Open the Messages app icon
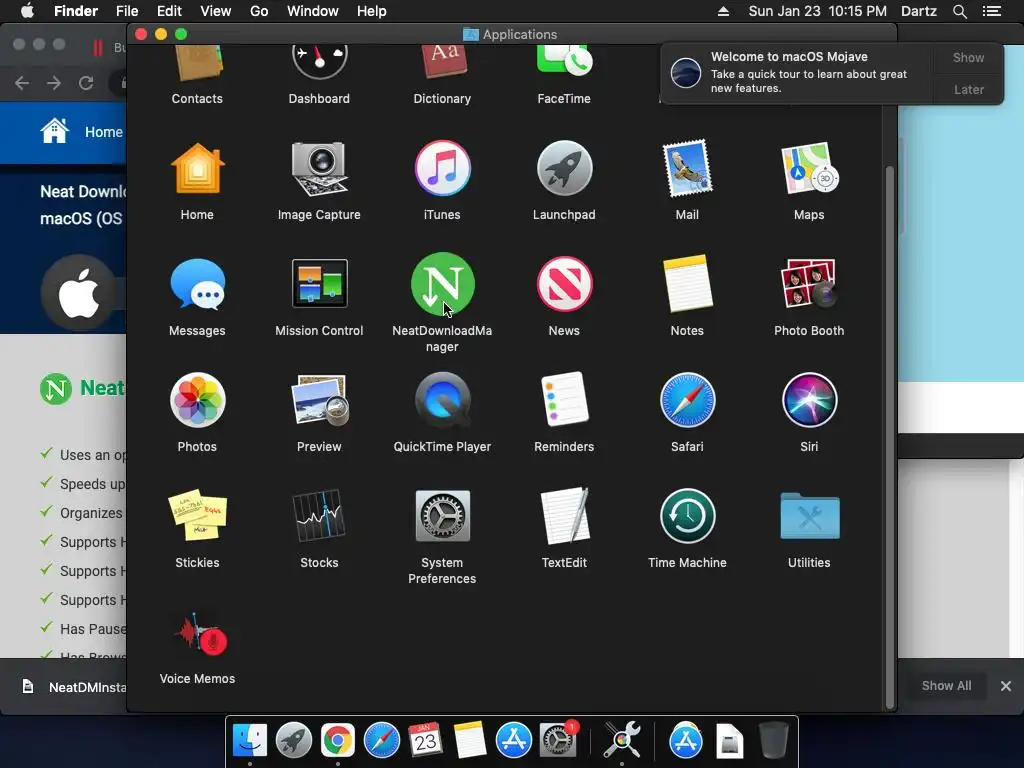 pyautogui.click(x=197, y=284)
